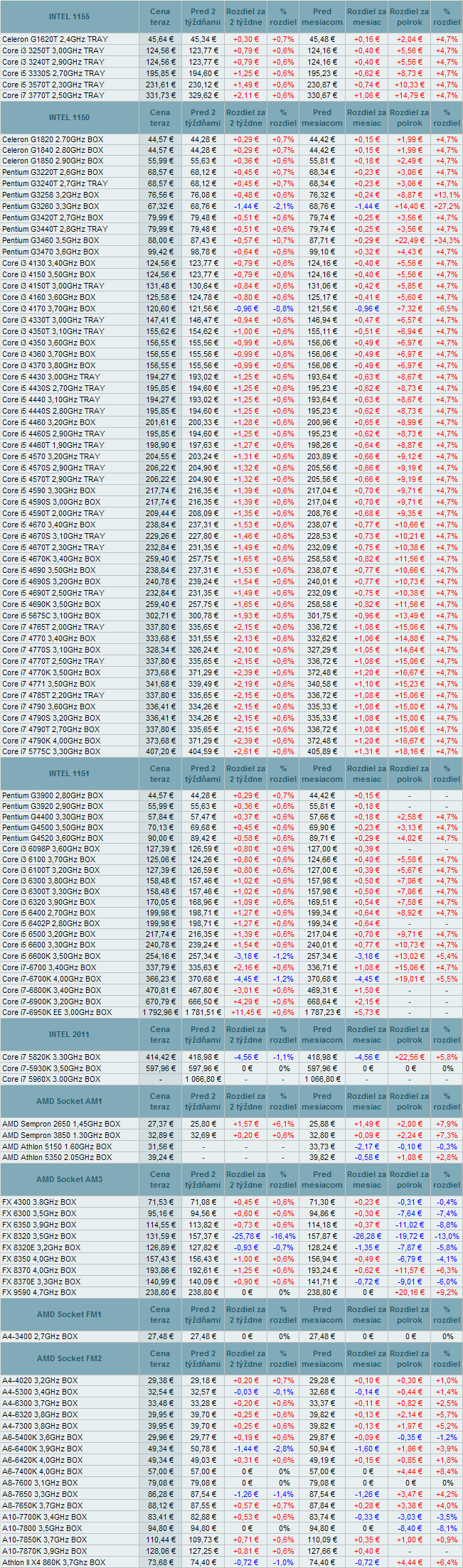463x1568 pixels.
Task: Click Core i7 5960X 3.00GHz BOX product name
Action: (x=51, y=1079)
